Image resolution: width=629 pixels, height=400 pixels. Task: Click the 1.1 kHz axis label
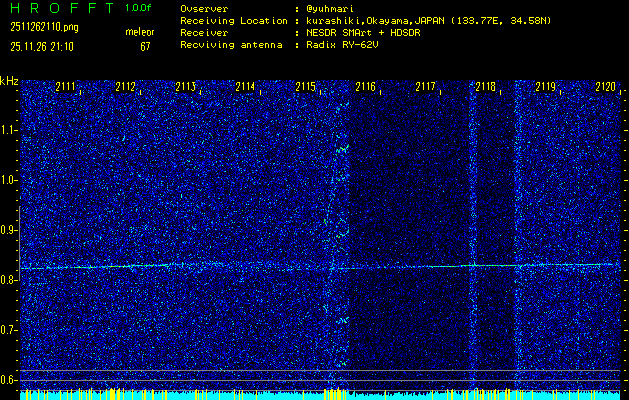[9, 130]
